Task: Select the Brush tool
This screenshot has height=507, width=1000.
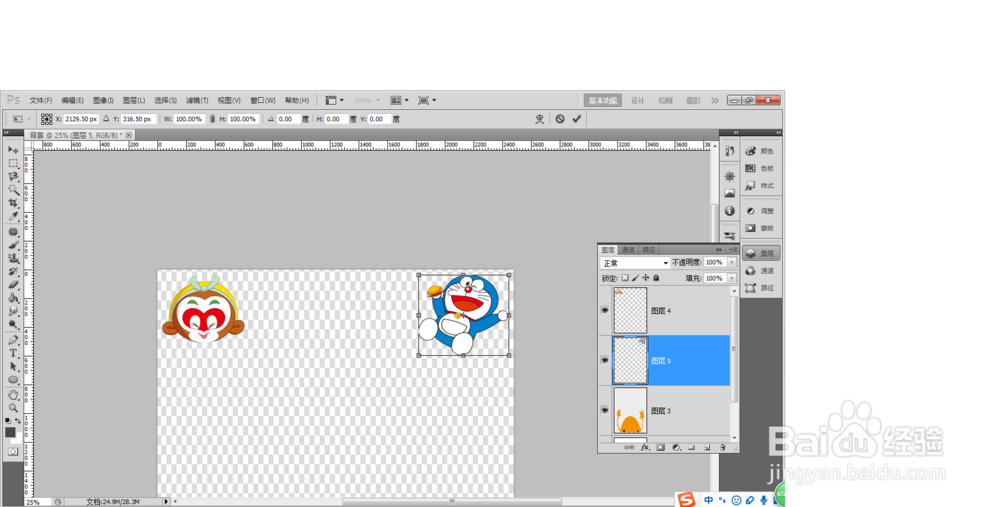Action: tap(13, 245)
